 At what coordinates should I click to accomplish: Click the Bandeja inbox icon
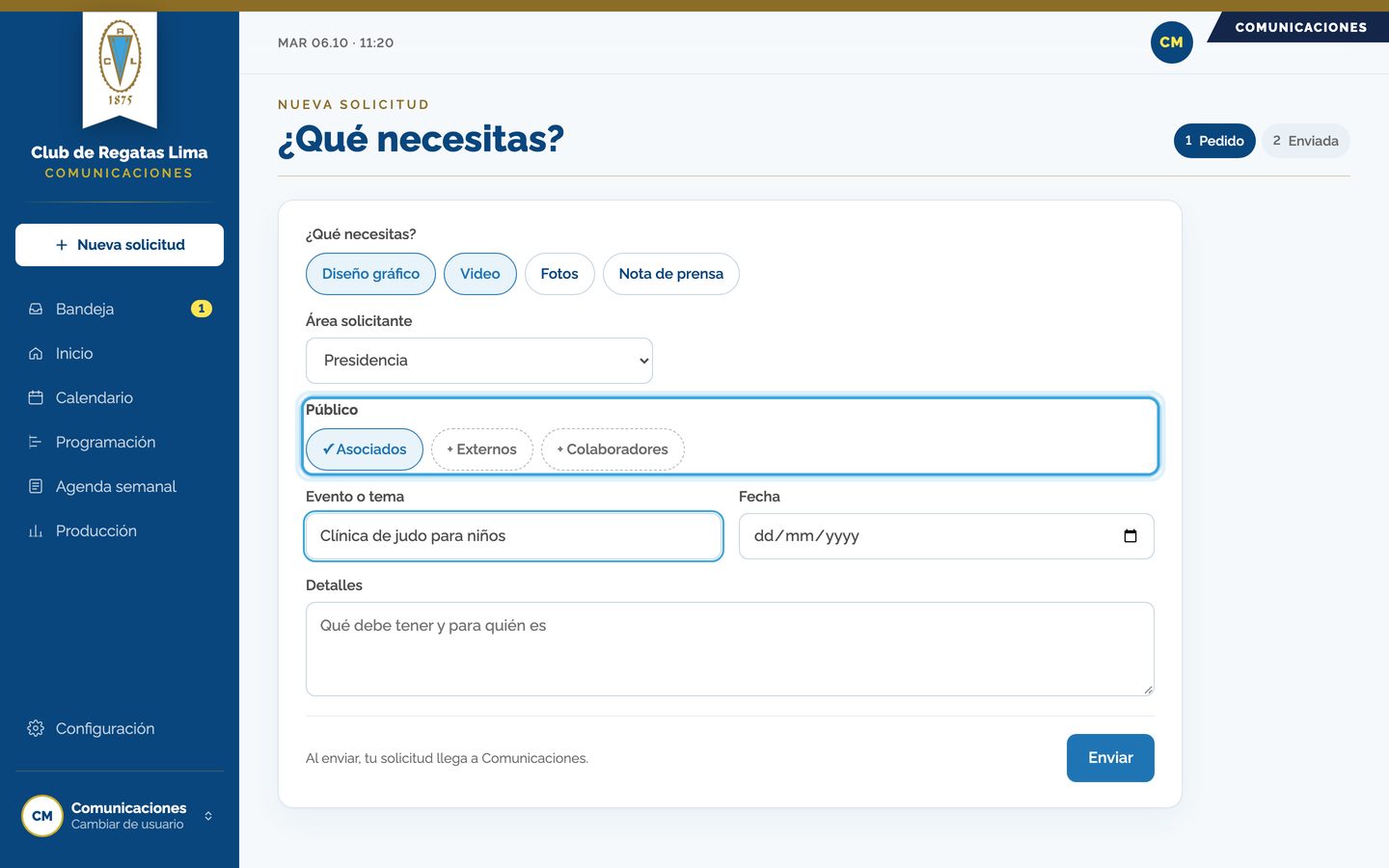[x=36, y=309]
